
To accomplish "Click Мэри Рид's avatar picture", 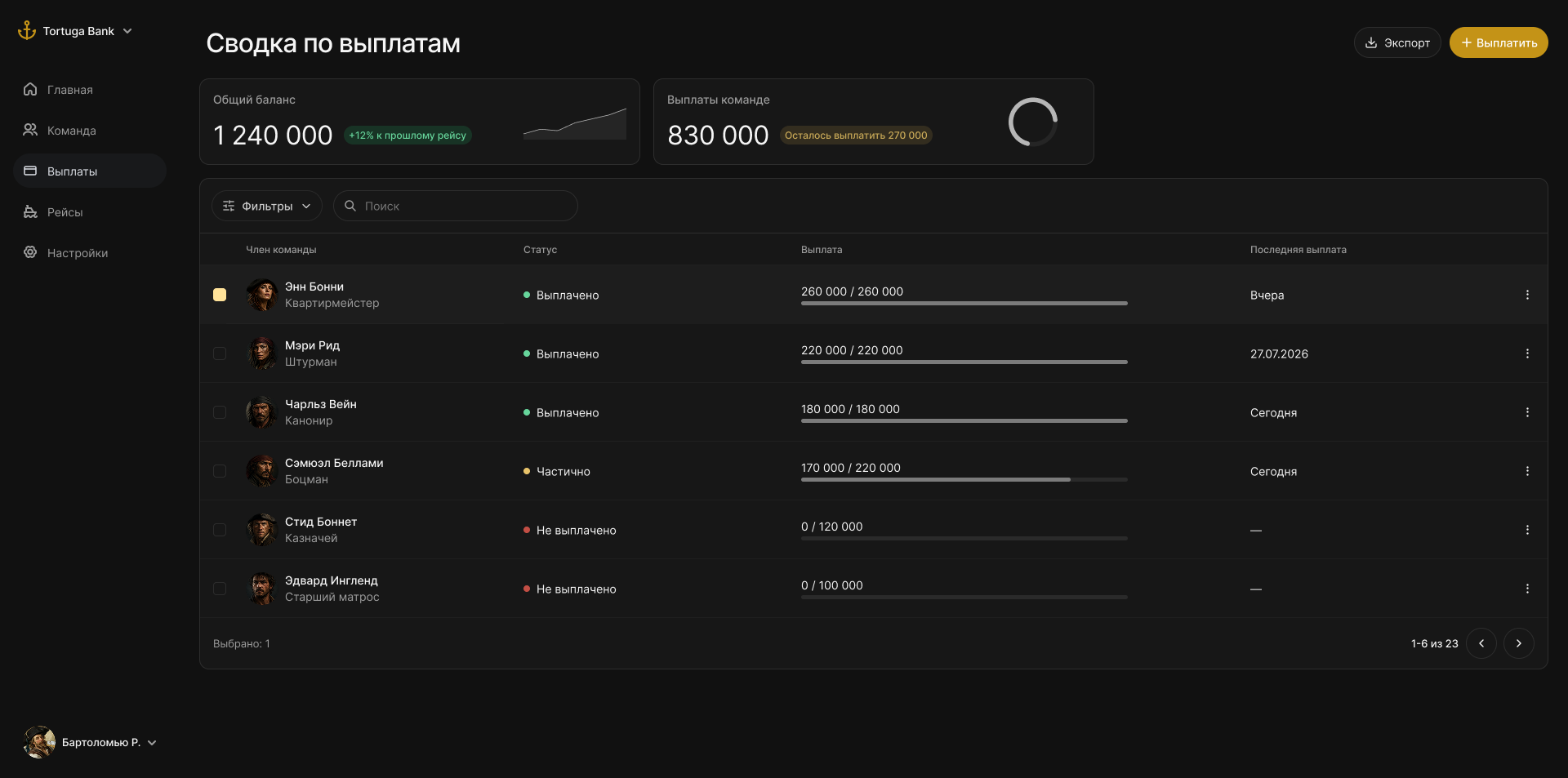I will point(262,353).
